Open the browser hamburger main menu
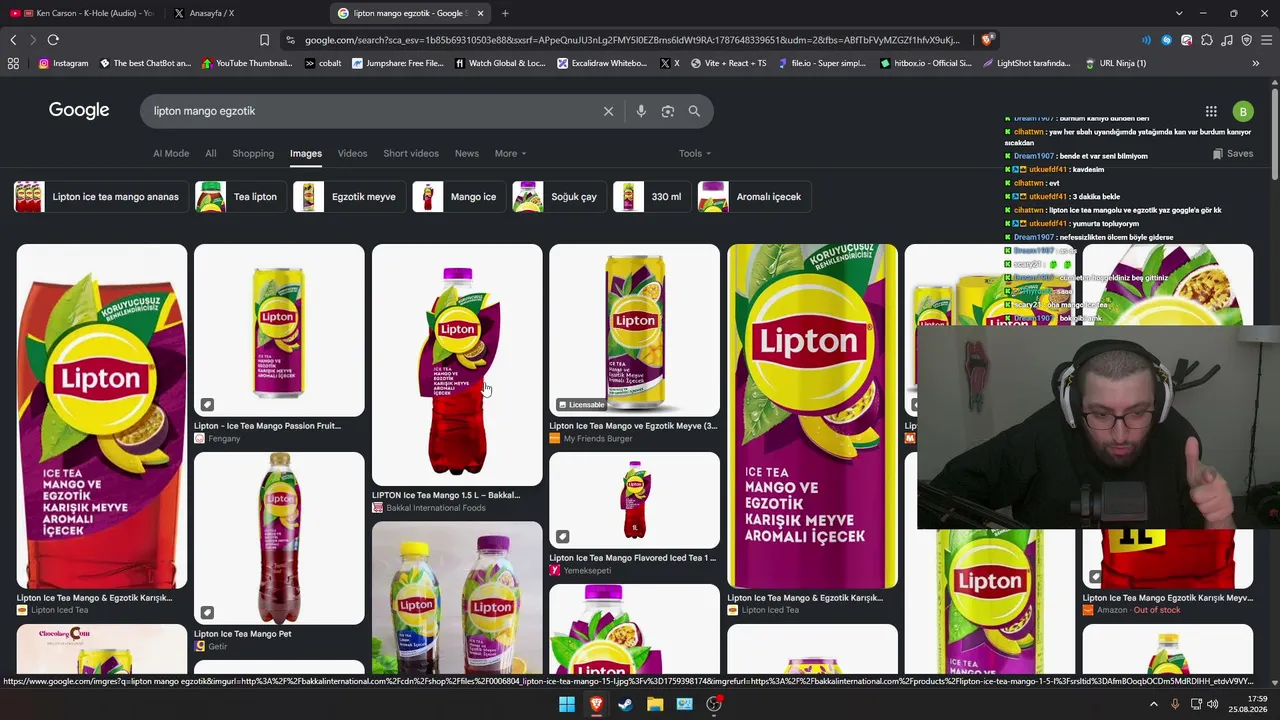This screenshot has height=720, width=1280. coord(1266,40)
